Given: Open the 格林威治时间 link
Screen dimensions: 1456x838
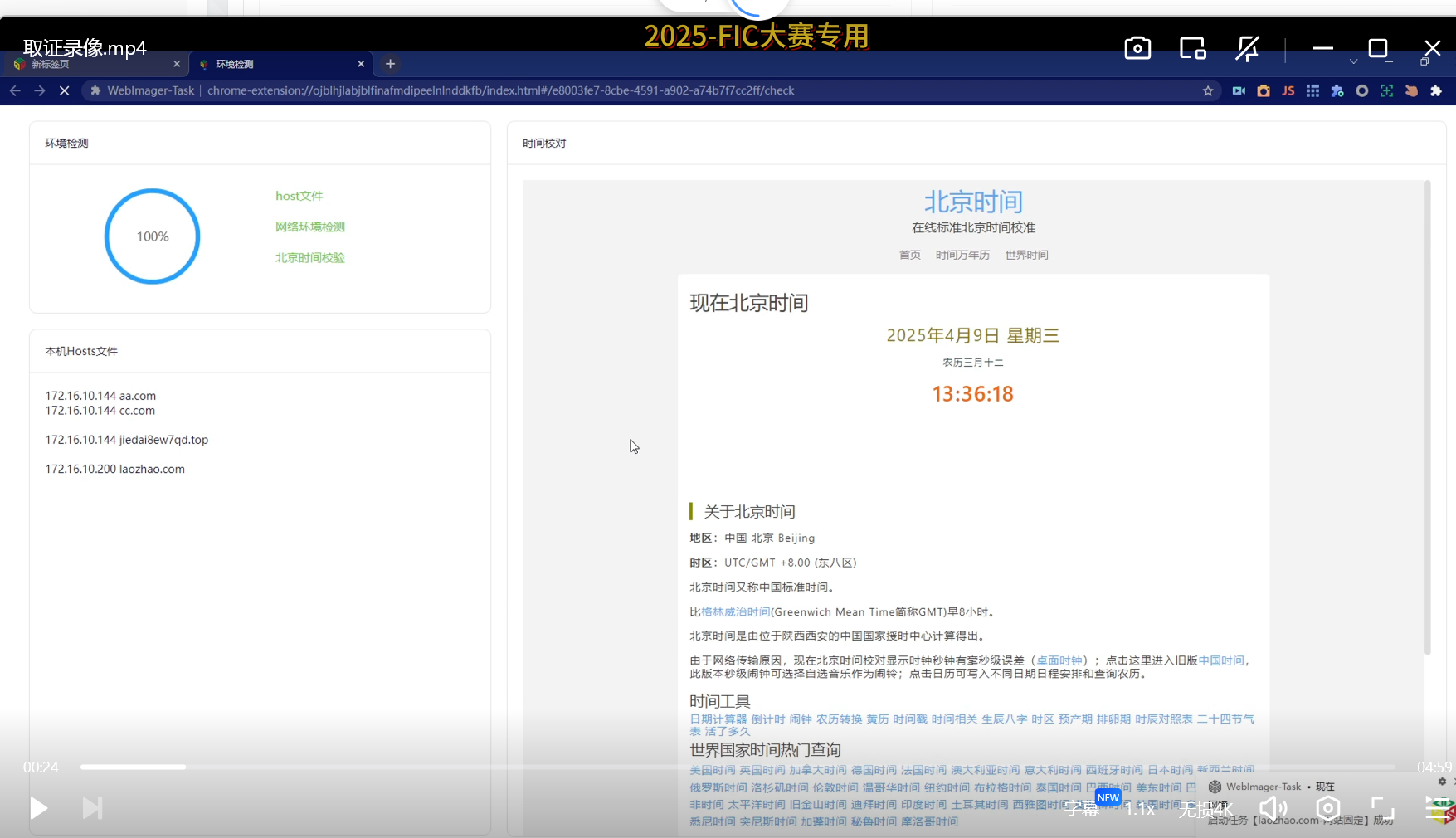Looking at the screenshot, I should point(736,612).
